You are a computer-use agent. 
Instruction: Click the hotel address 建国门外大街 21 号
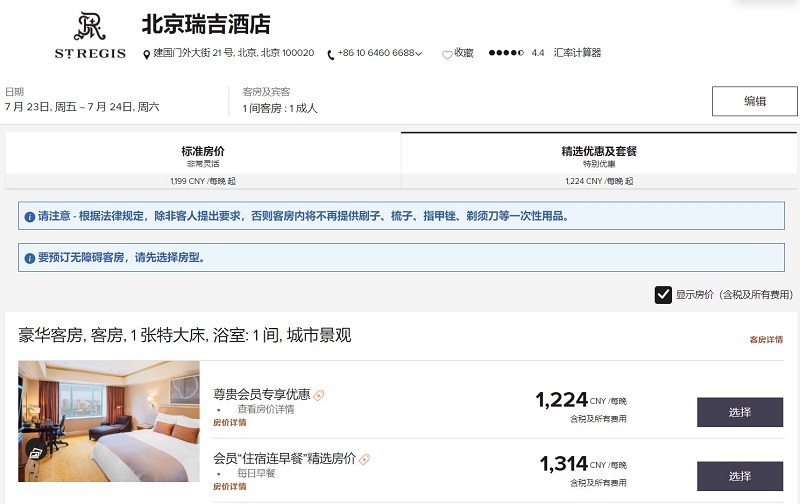tap(234, 53)
